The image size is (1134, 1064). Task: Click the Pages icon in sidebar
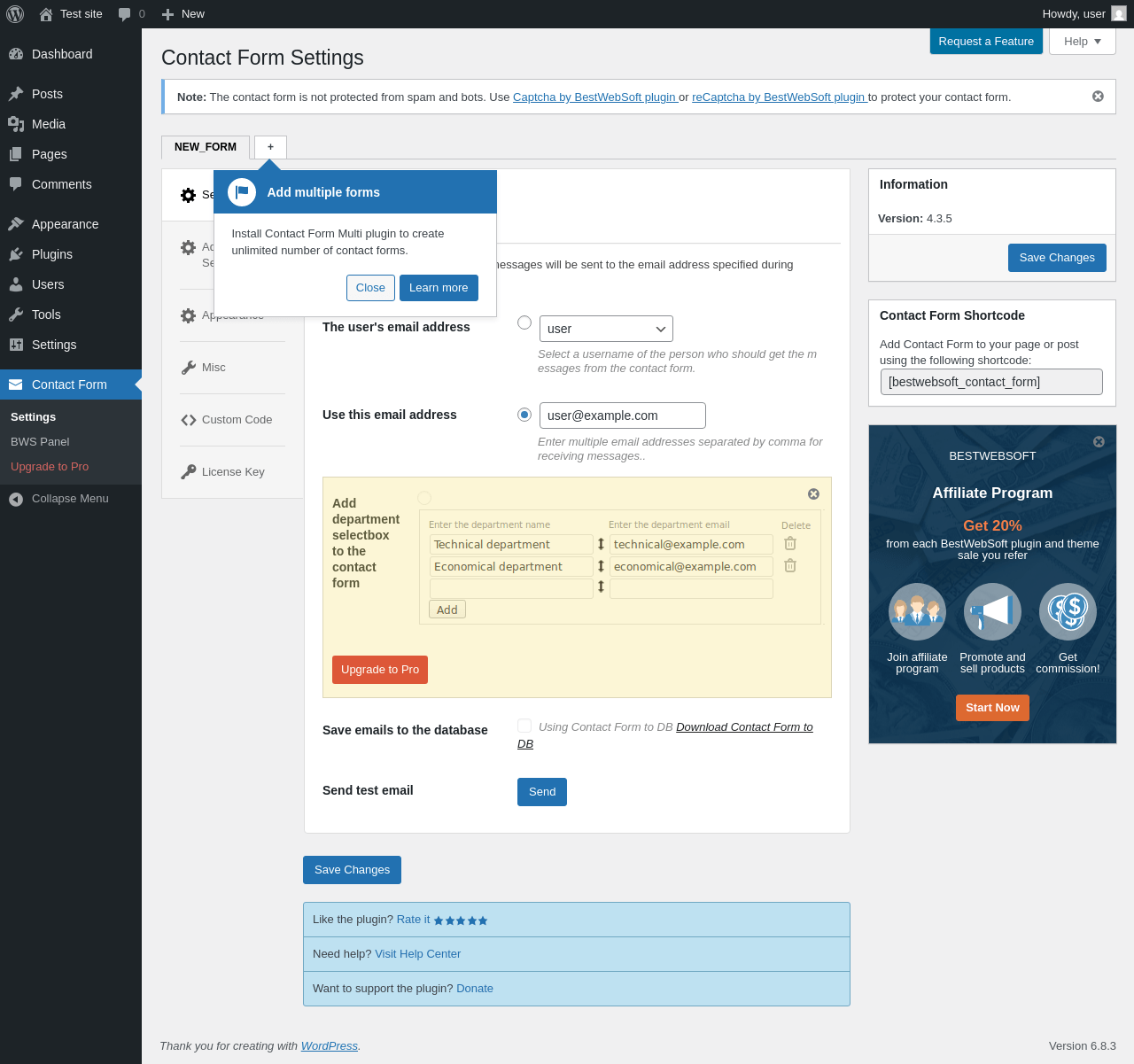[x=16, y=154]
